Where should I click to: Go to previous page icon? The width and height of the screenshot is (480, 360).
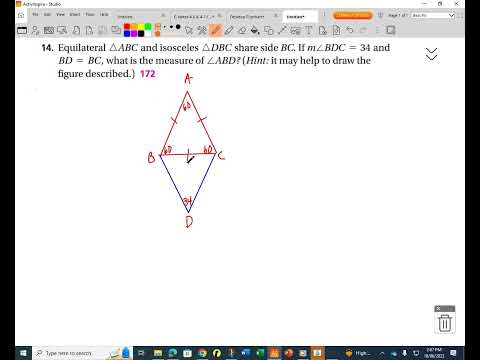[76, 31]
